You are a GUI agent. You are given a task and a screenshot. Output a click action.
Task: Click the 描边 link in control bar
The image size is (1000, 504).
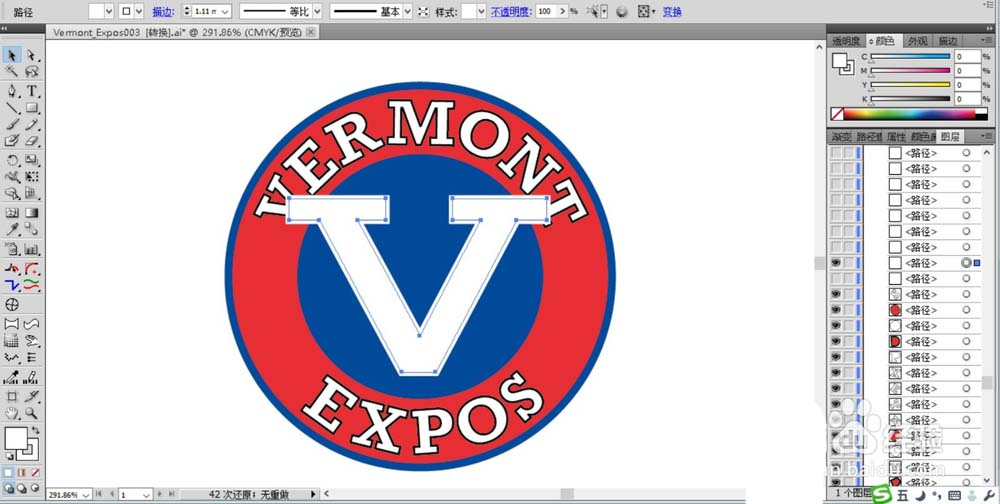164,12
